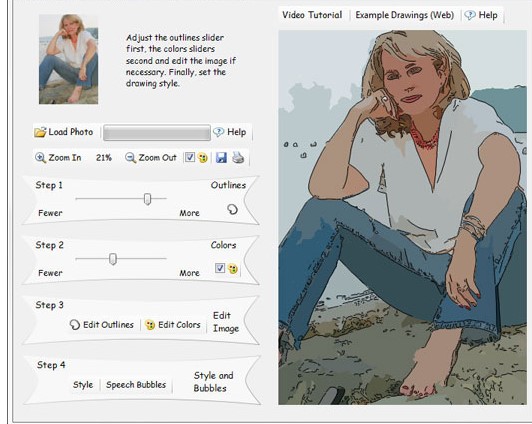Click the lasso icon in the Step 1 Outlines panel
This screenshot has width=532, height=424.
click(232, 209)
